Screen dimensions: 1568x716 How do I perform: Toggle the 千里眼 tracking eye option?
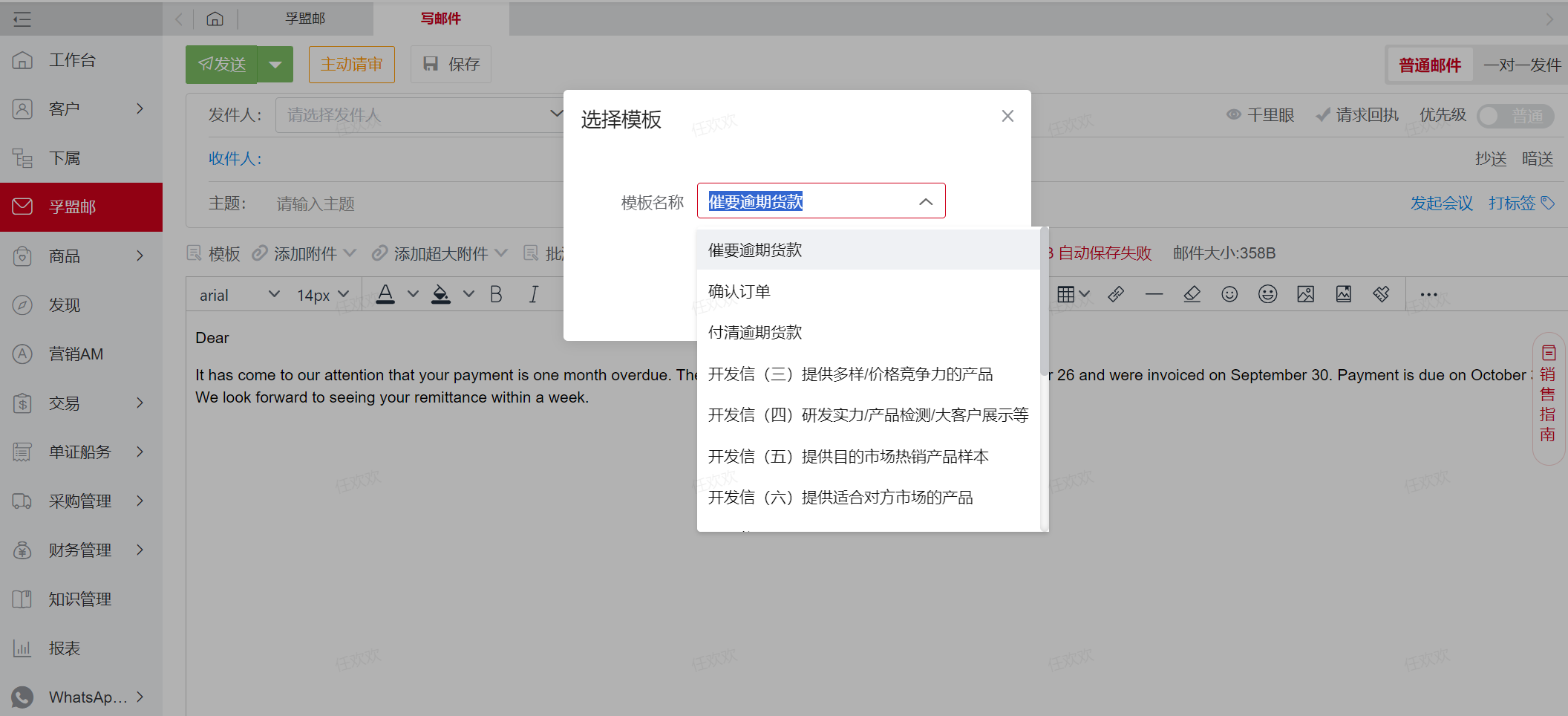[x=1260, y=115]
